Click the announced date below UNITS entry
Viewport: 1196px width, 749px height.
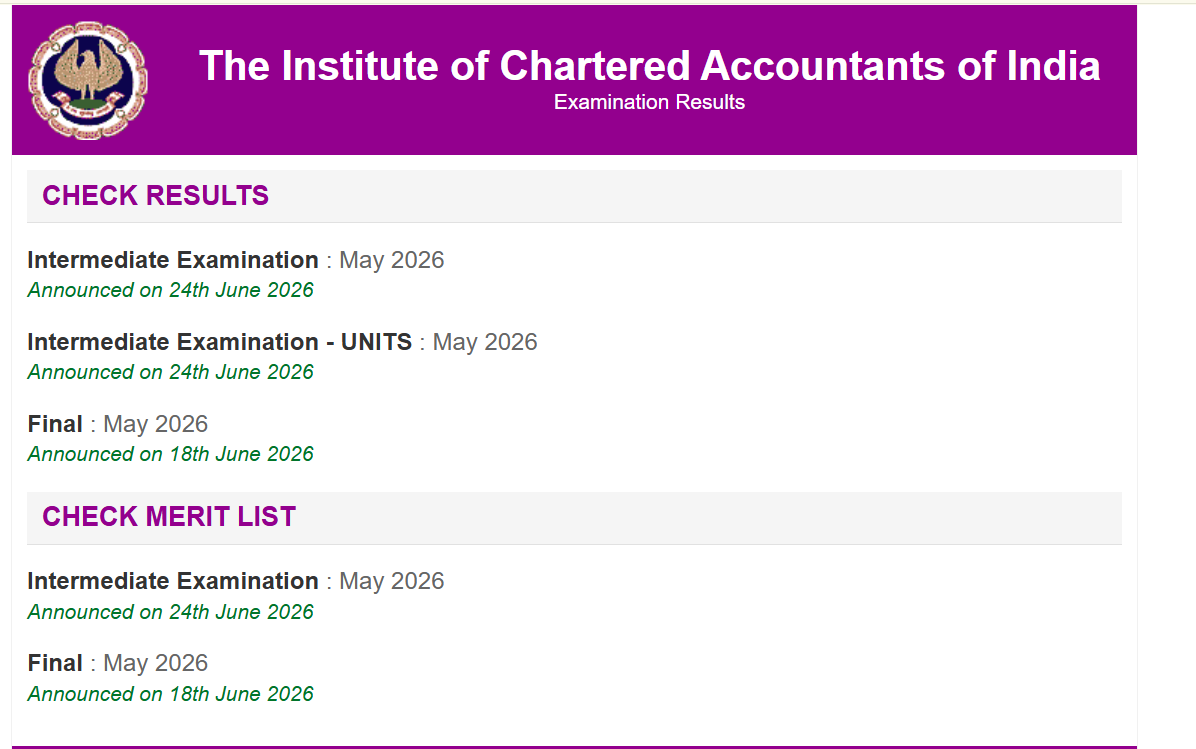point(171,372)
